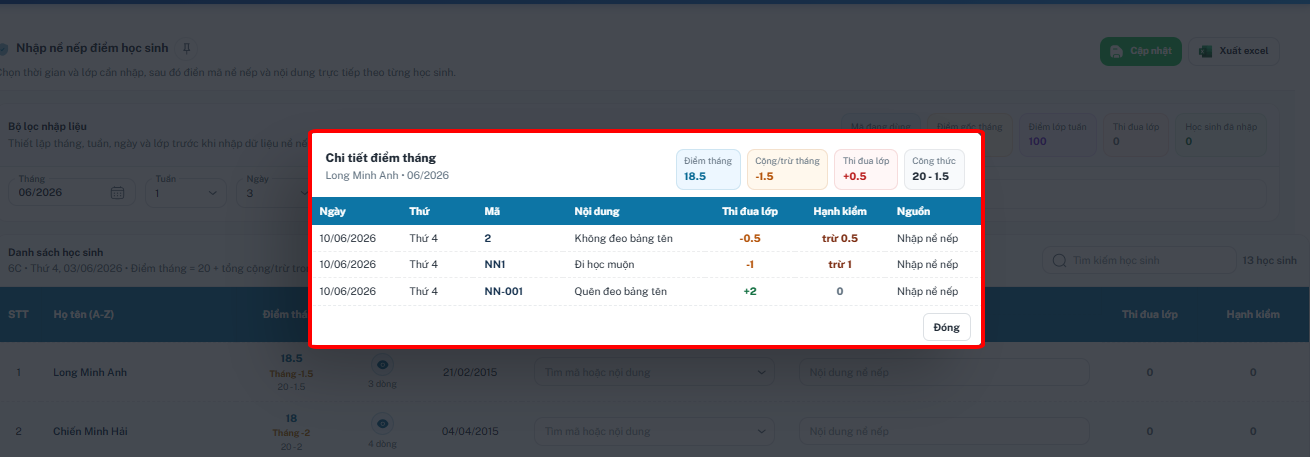The width and height of the screenshot is (1310, 457).
Task: Click the pin icon beside the page title
Action: point(186,48)
